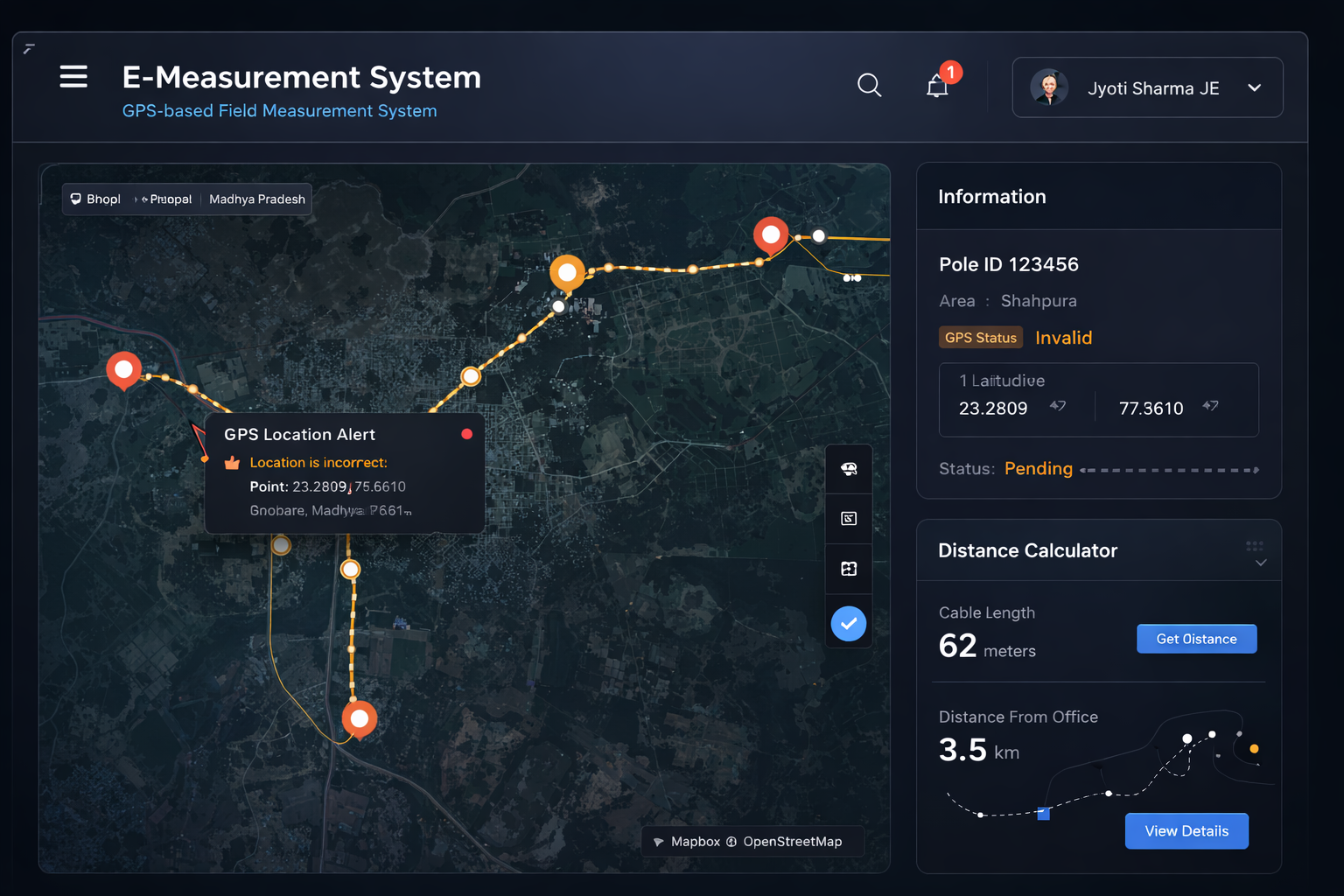
Task: Select Madhya Pradesh in the map breadcrumb
Action: [256, 199]
